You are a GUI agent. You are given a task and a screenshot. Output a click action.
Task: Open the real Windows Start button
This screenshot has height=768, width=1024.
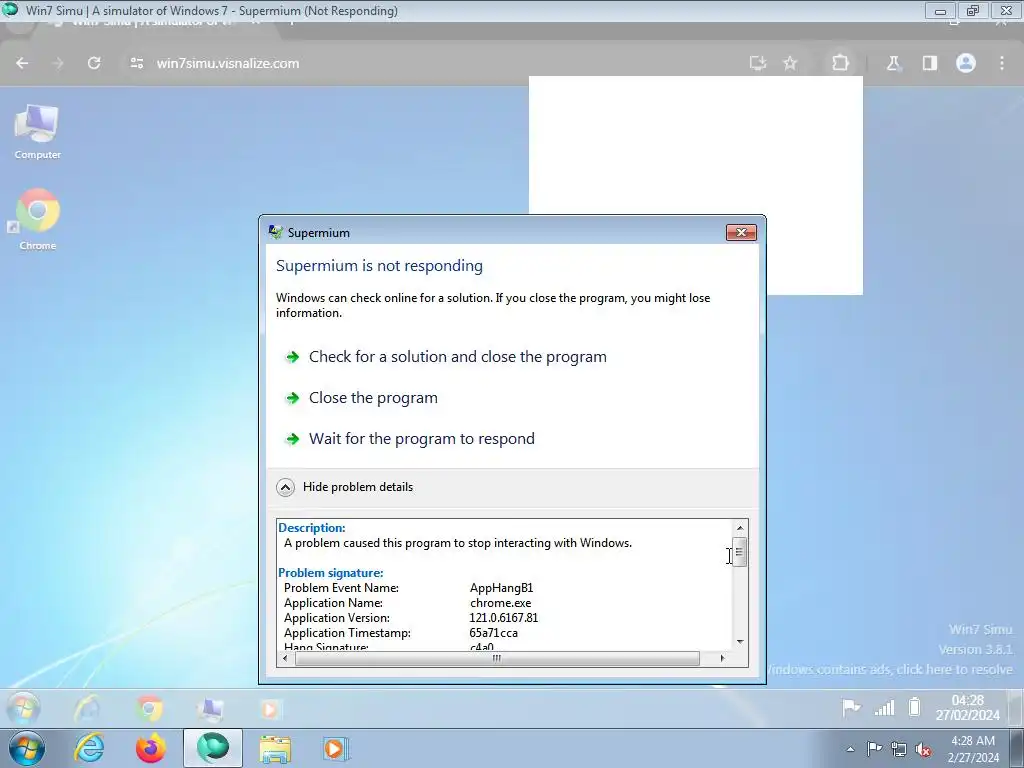click(26, 748)
